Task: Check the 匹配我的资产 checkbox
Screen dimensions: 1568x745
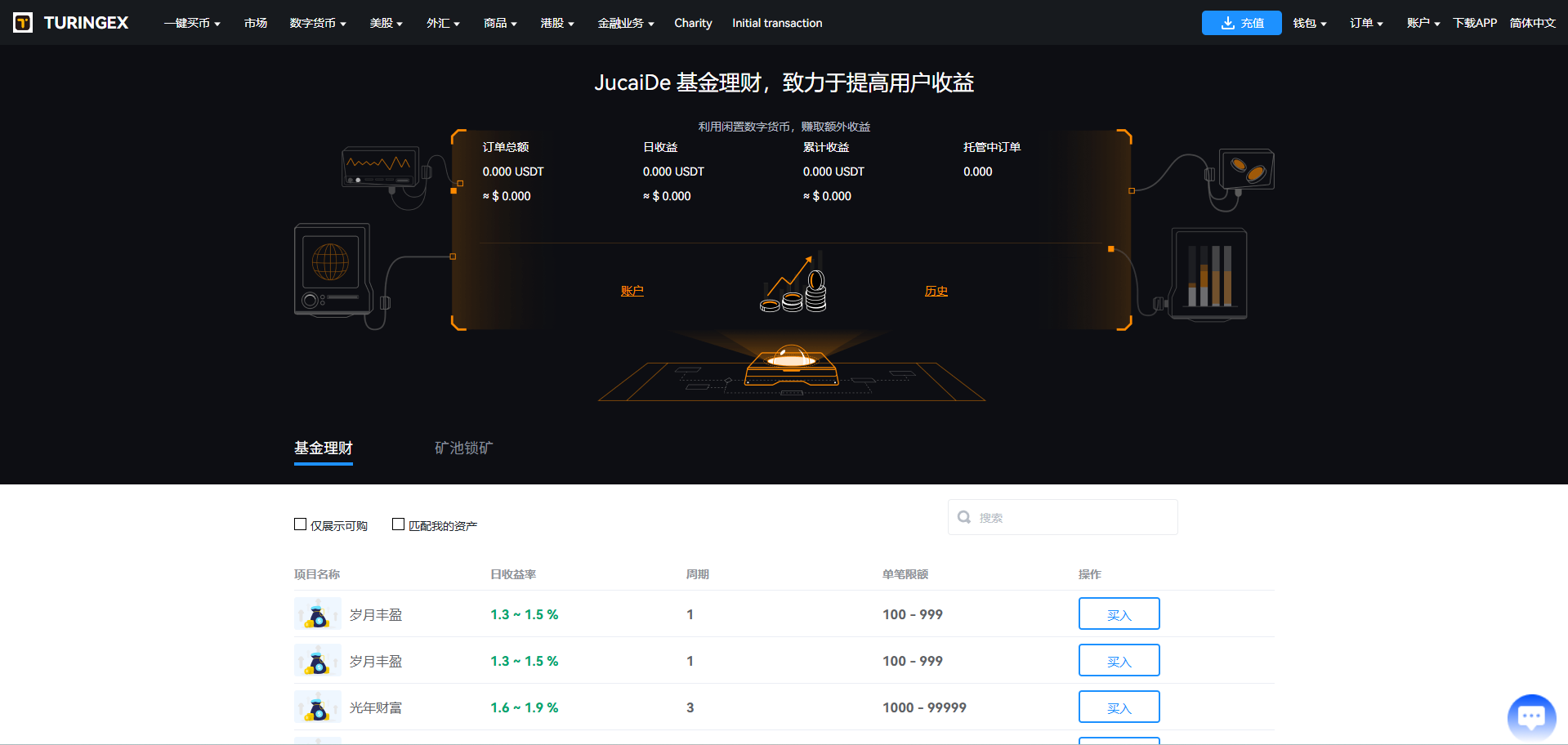Action: (398, 524)
